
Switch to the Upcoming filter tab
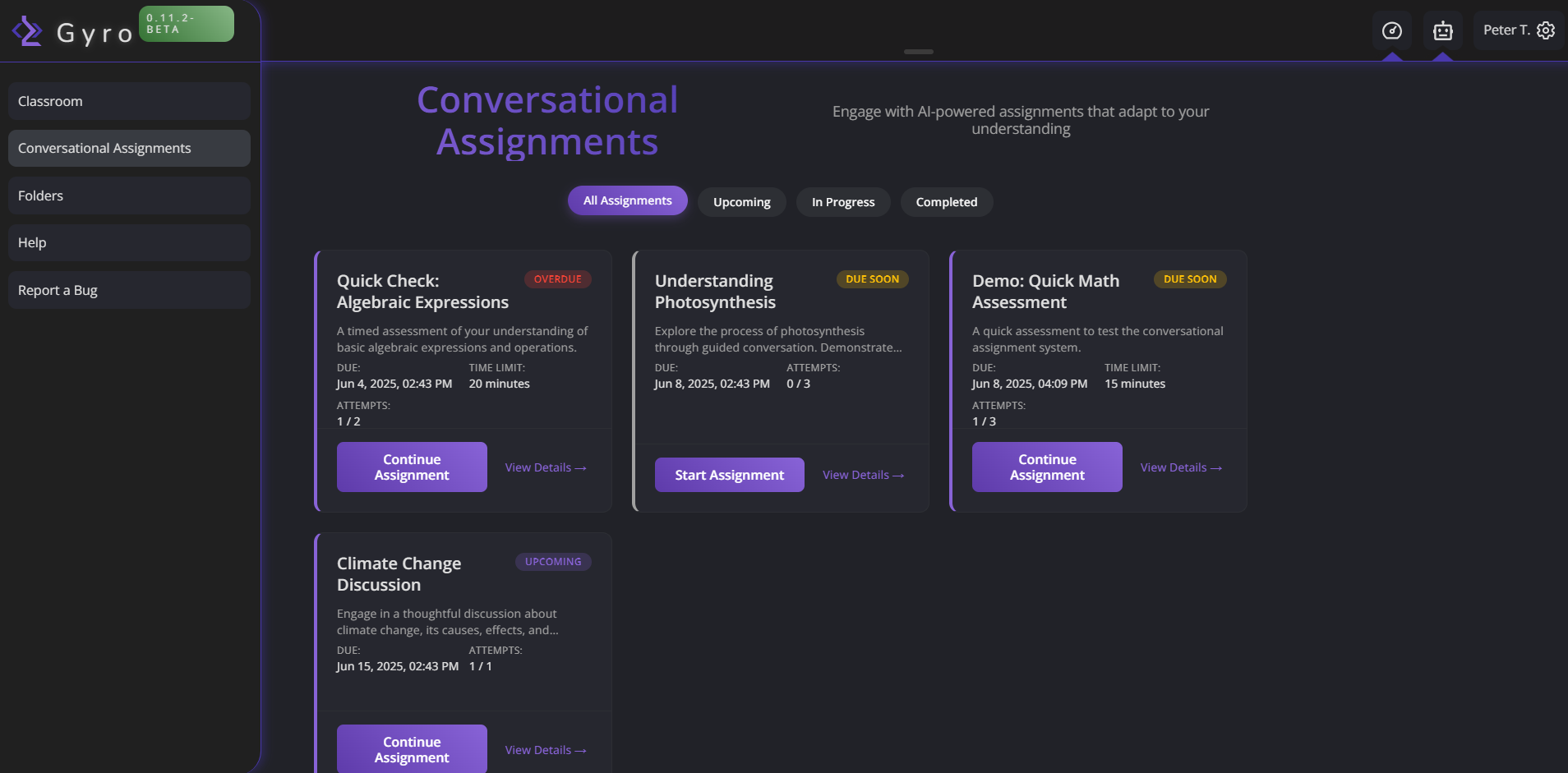pyautogui.click(x=741, y=202)
